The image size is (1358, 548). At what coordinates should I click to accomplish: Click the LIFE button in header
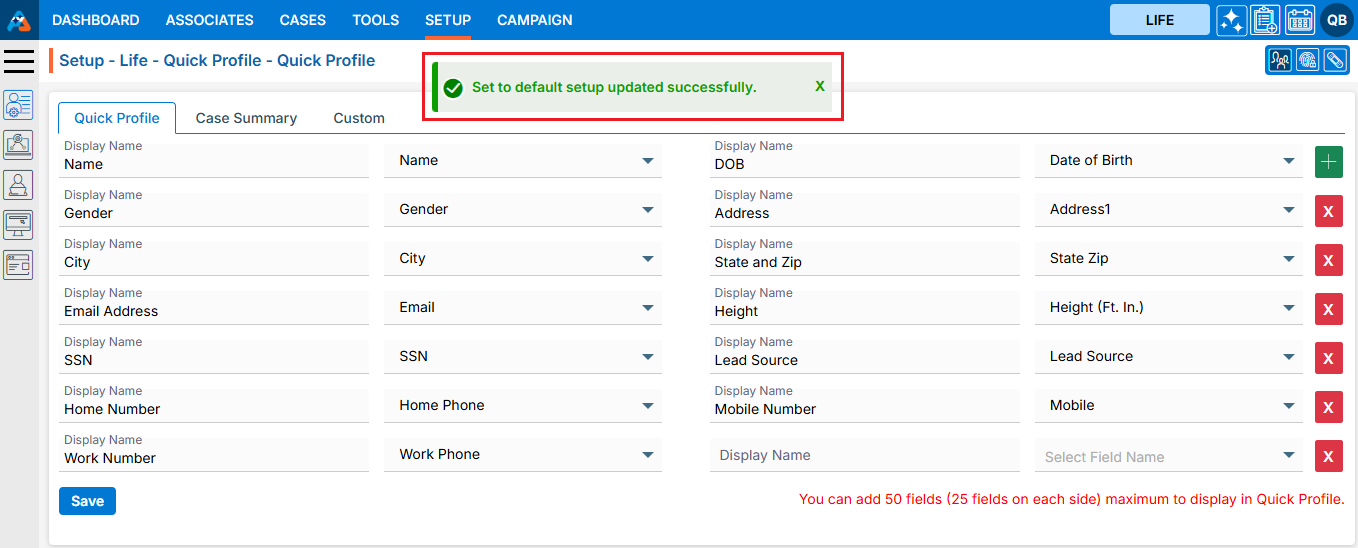click(x=1159, y=20)
